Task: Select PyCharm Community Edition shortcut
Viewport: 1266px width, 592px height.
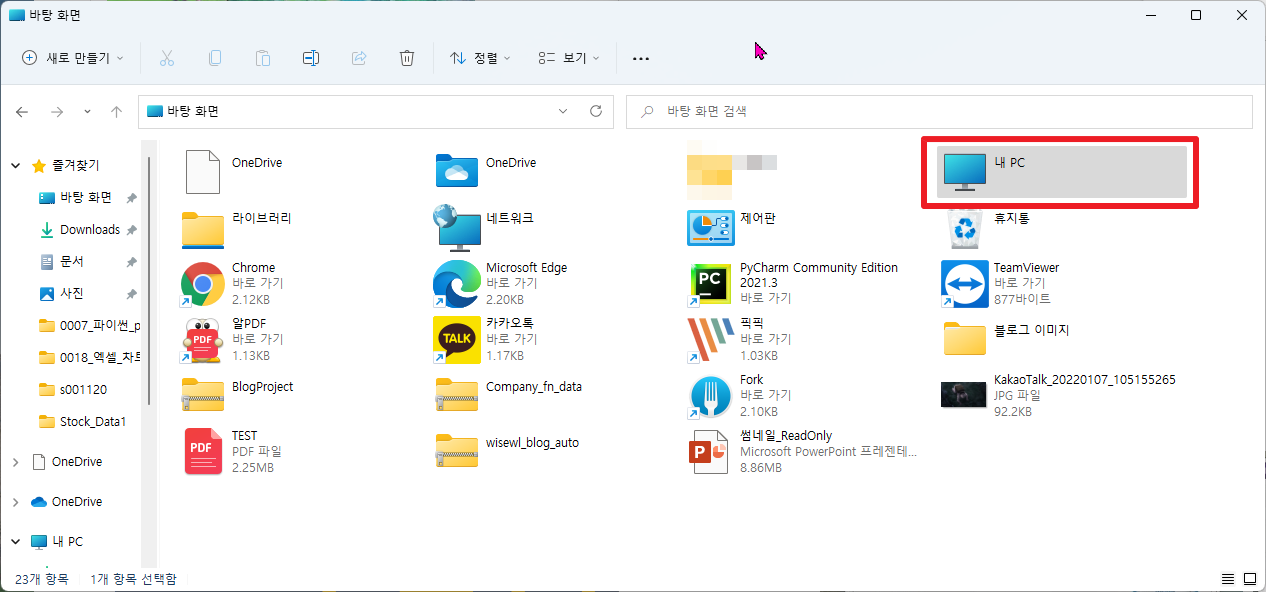Action: [711, 284]
